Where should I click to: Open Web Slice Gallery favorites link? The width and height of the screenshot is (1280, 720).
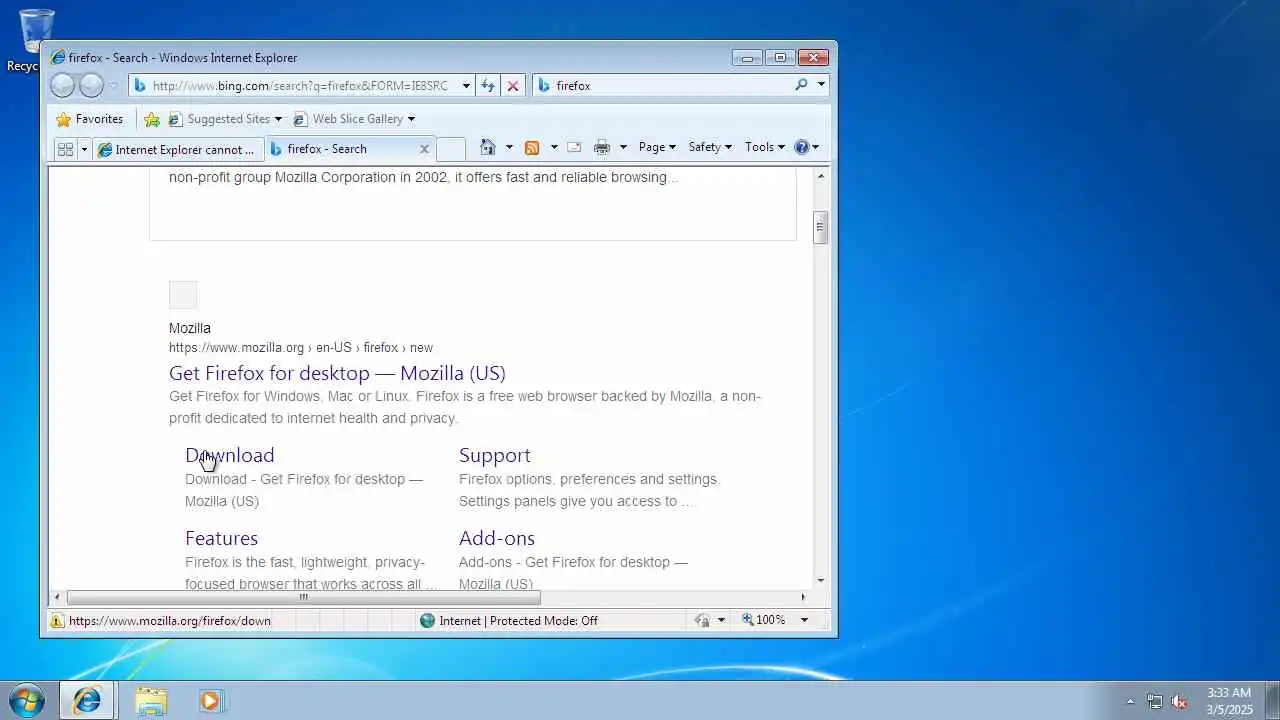tap(354, 119)
